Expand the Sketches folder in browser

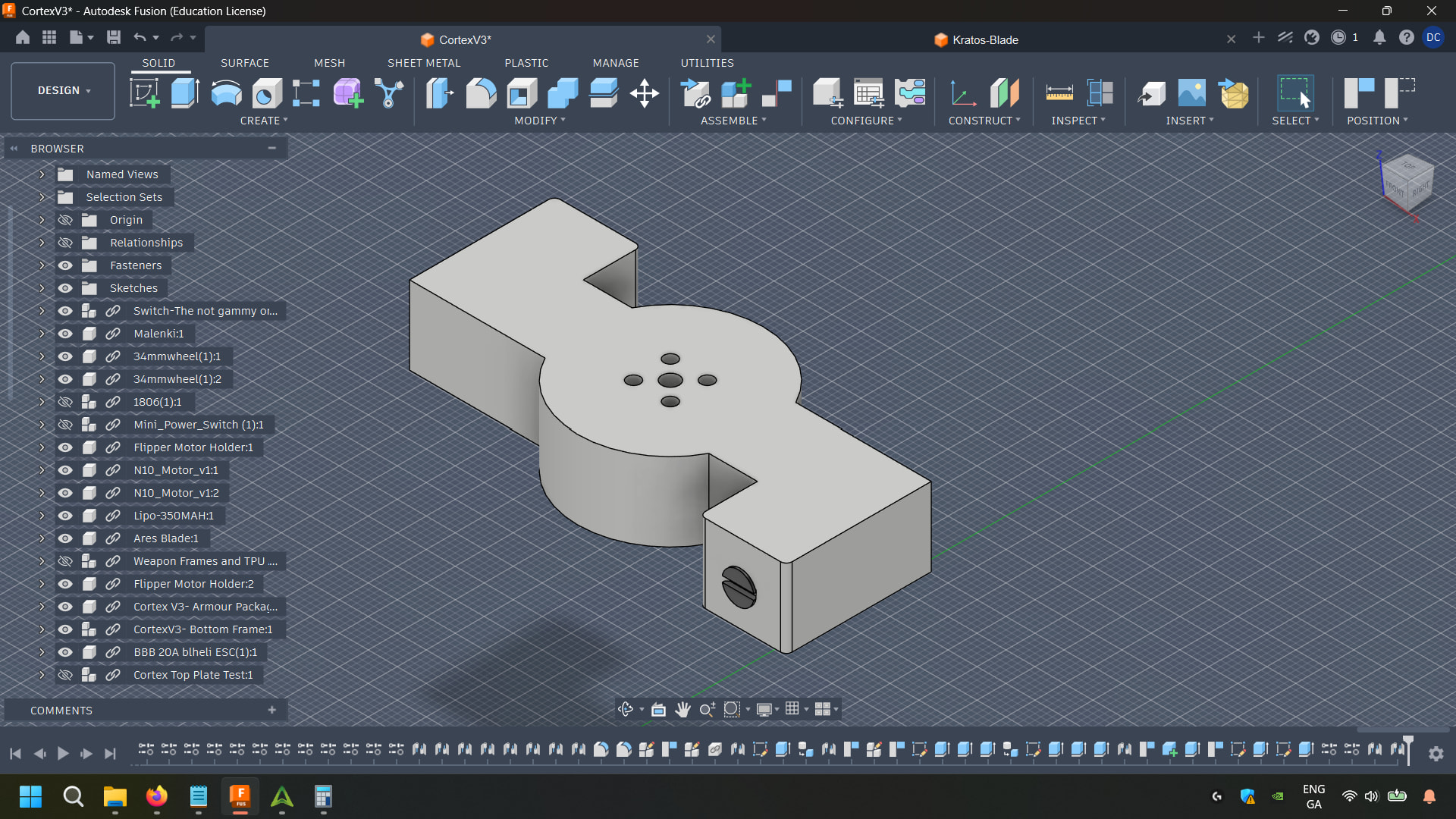point(42,288)
